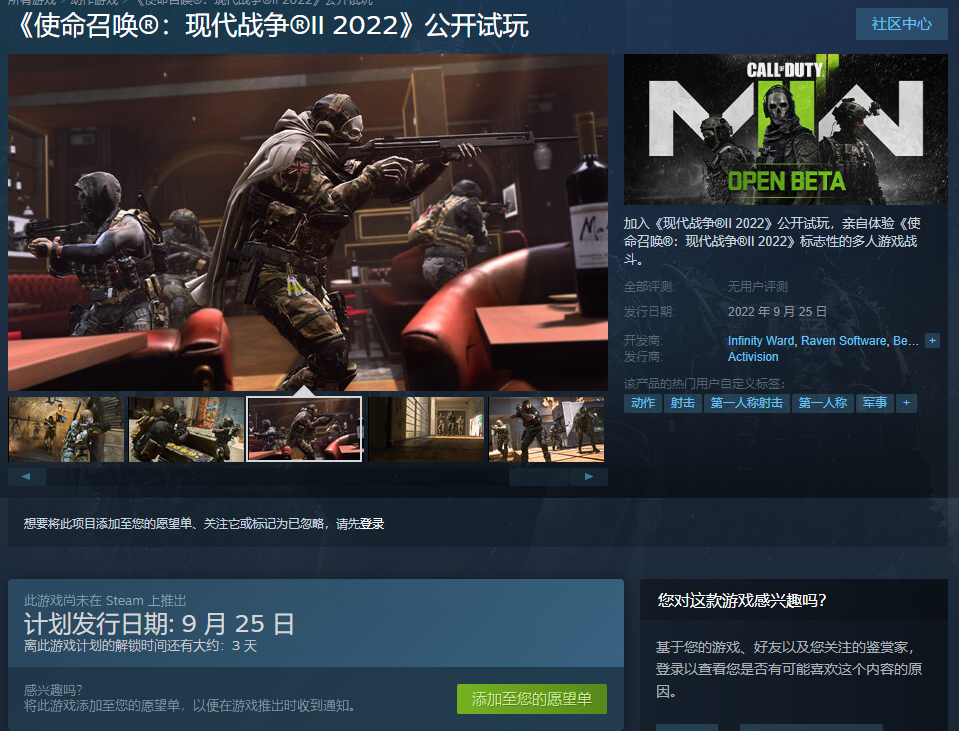This screenshot has height=731, width=959.
Task: Click the left arrow of the screenshot carousel
Action: tap(27, 477)
